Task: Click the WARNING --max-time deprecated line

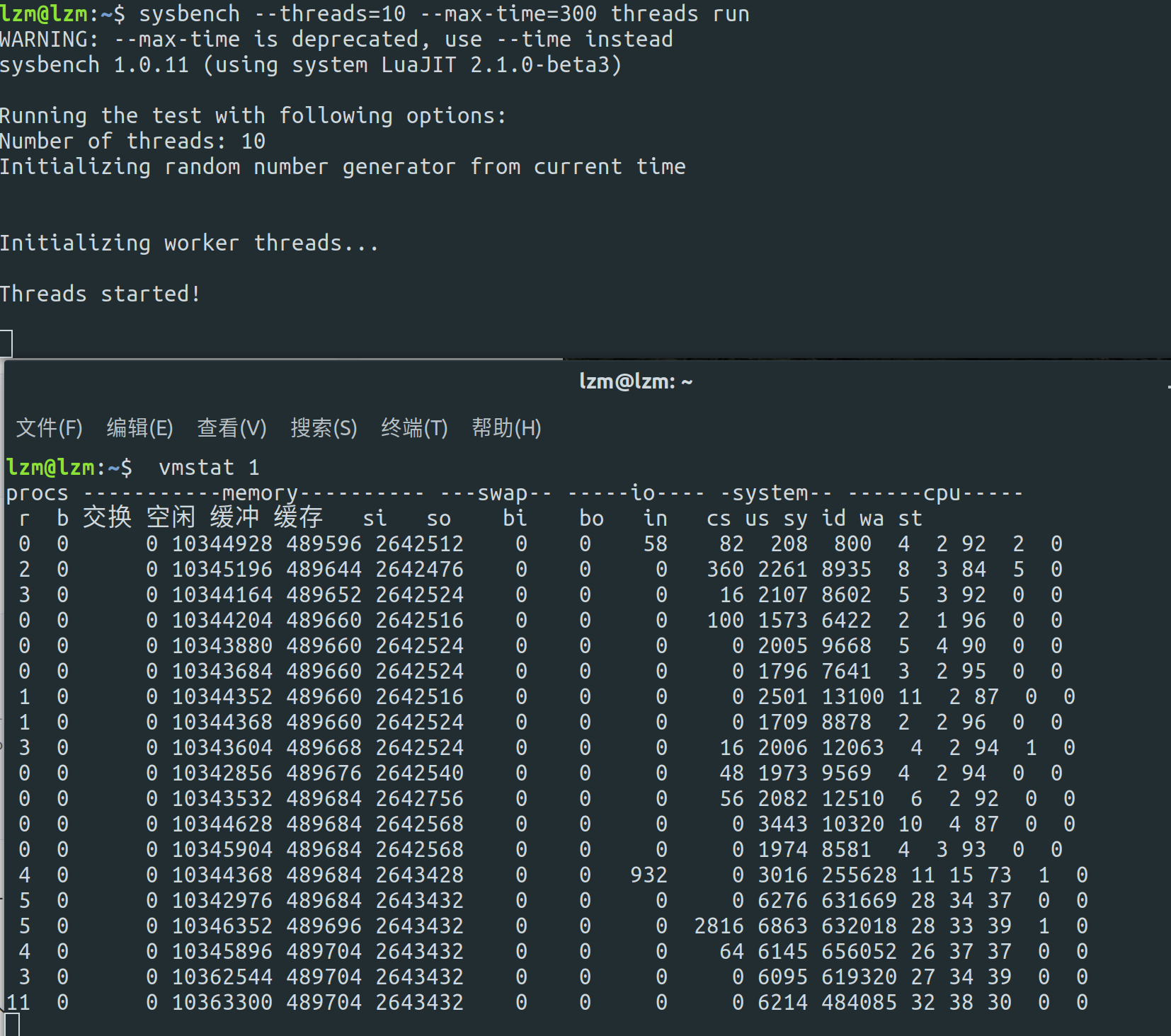Action: [x=336, y=39]
